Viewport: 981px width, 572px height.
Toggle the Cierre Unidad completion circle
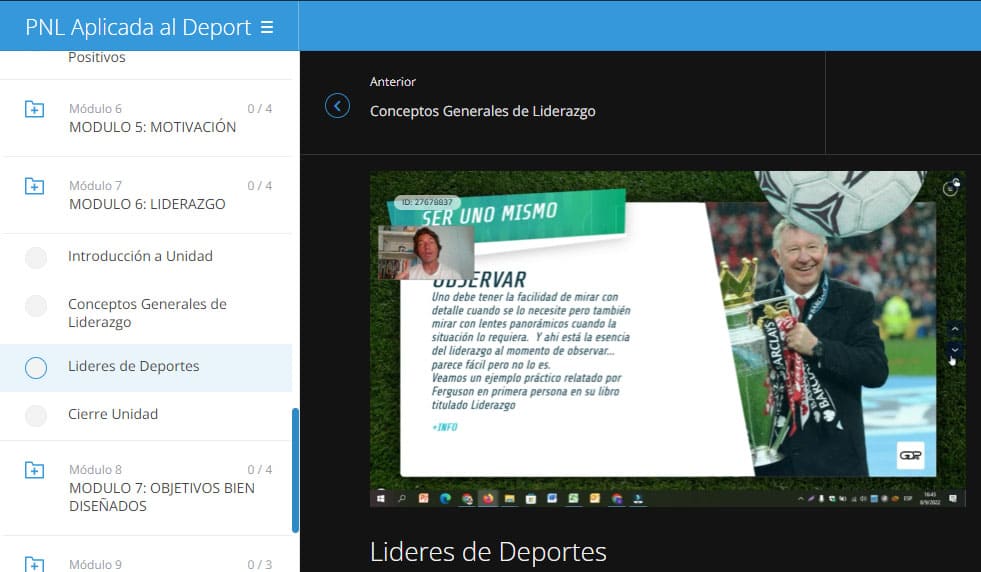pyautogui.click(x=36, y=416)
